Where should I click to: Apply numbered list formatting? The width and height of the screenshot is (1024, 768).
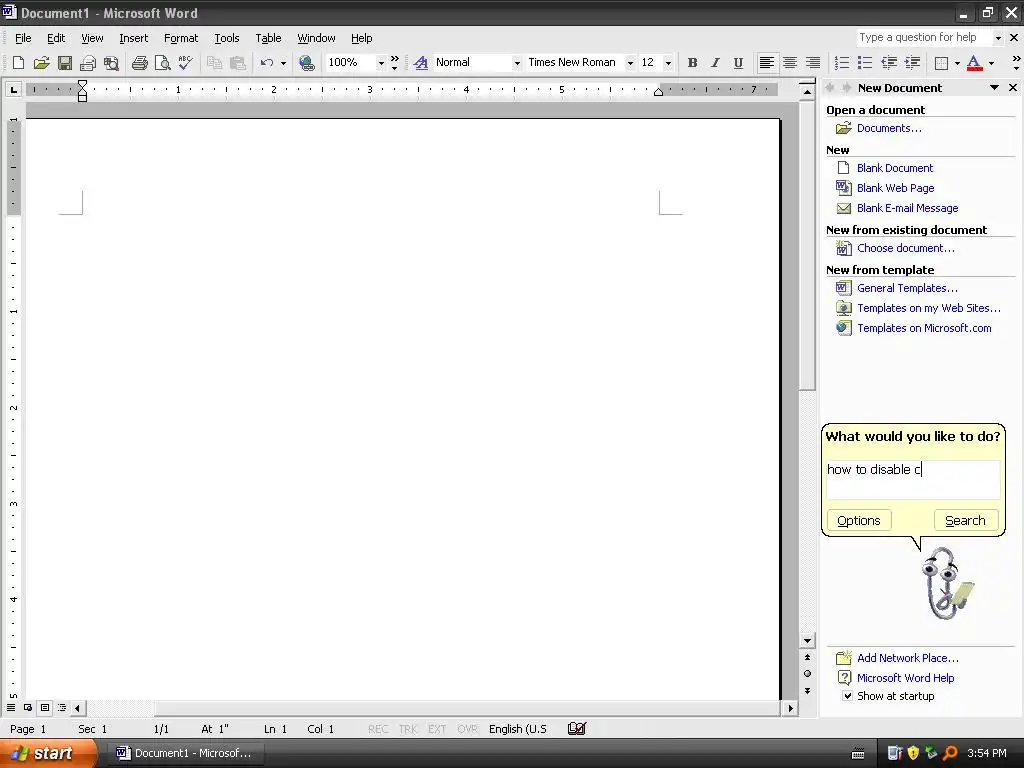842,63
